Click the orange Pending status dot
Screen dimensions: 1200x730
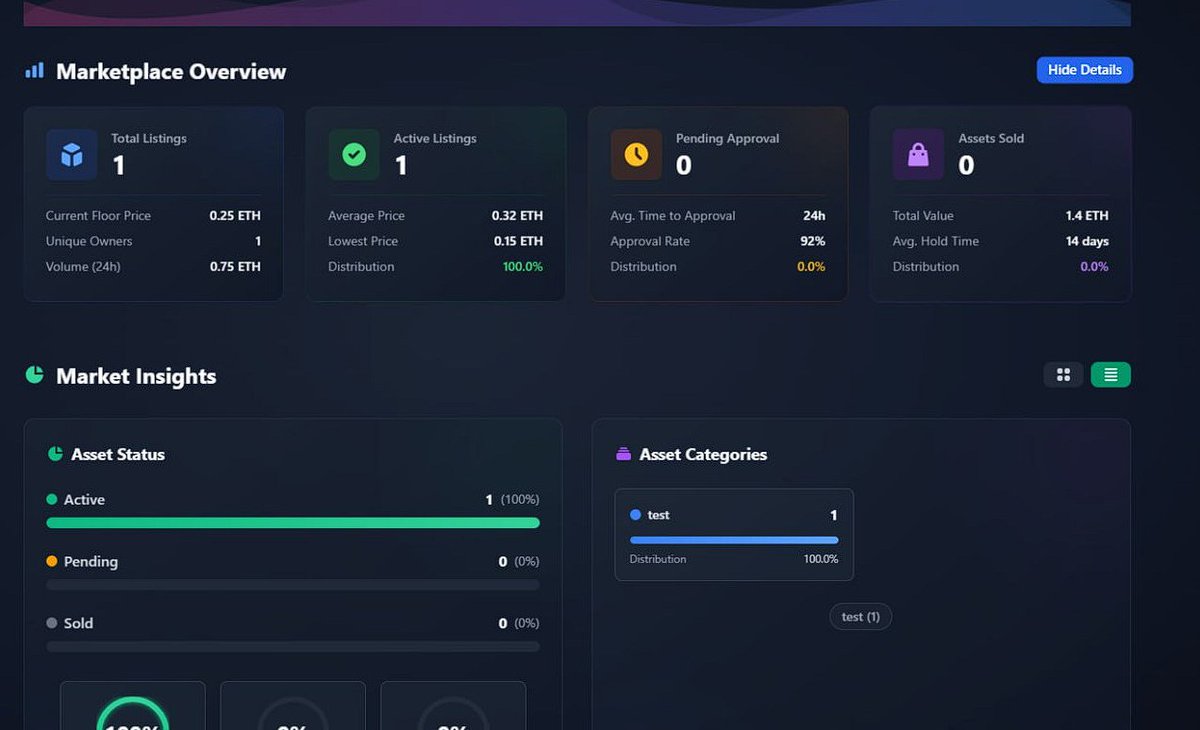tap(52, 561)
